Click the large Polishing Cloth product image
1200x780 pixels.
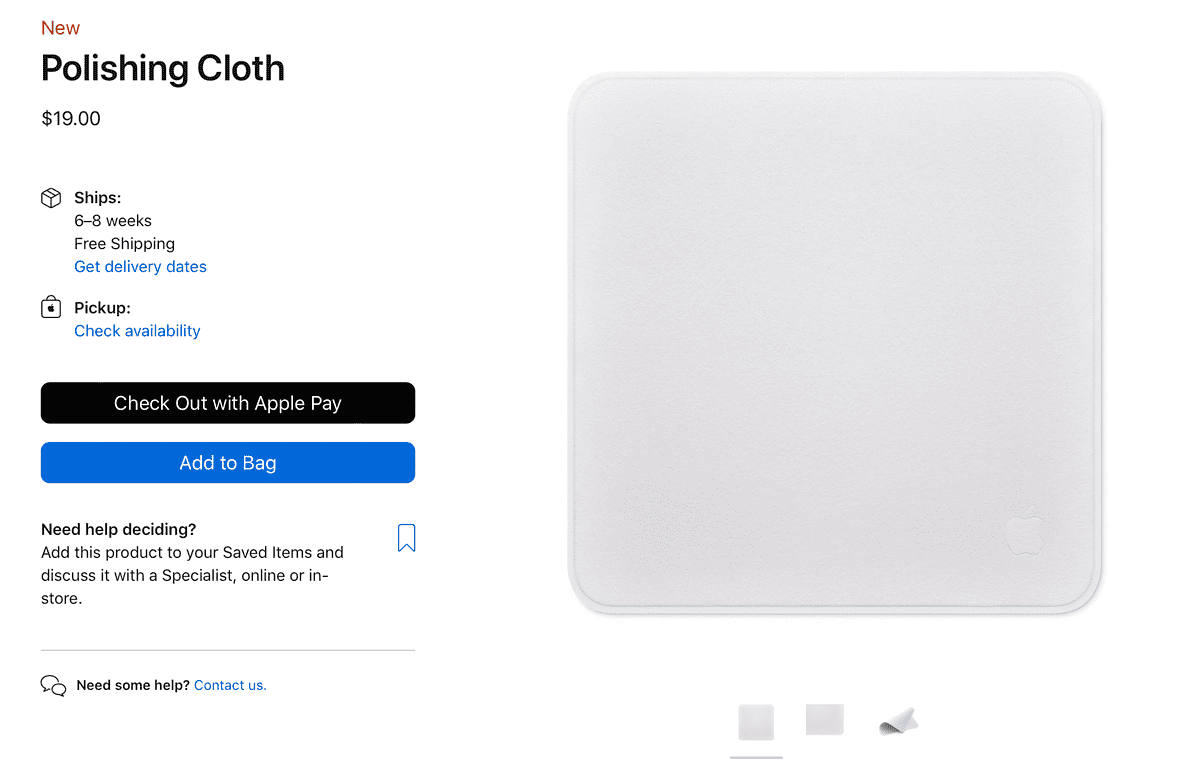835,342
